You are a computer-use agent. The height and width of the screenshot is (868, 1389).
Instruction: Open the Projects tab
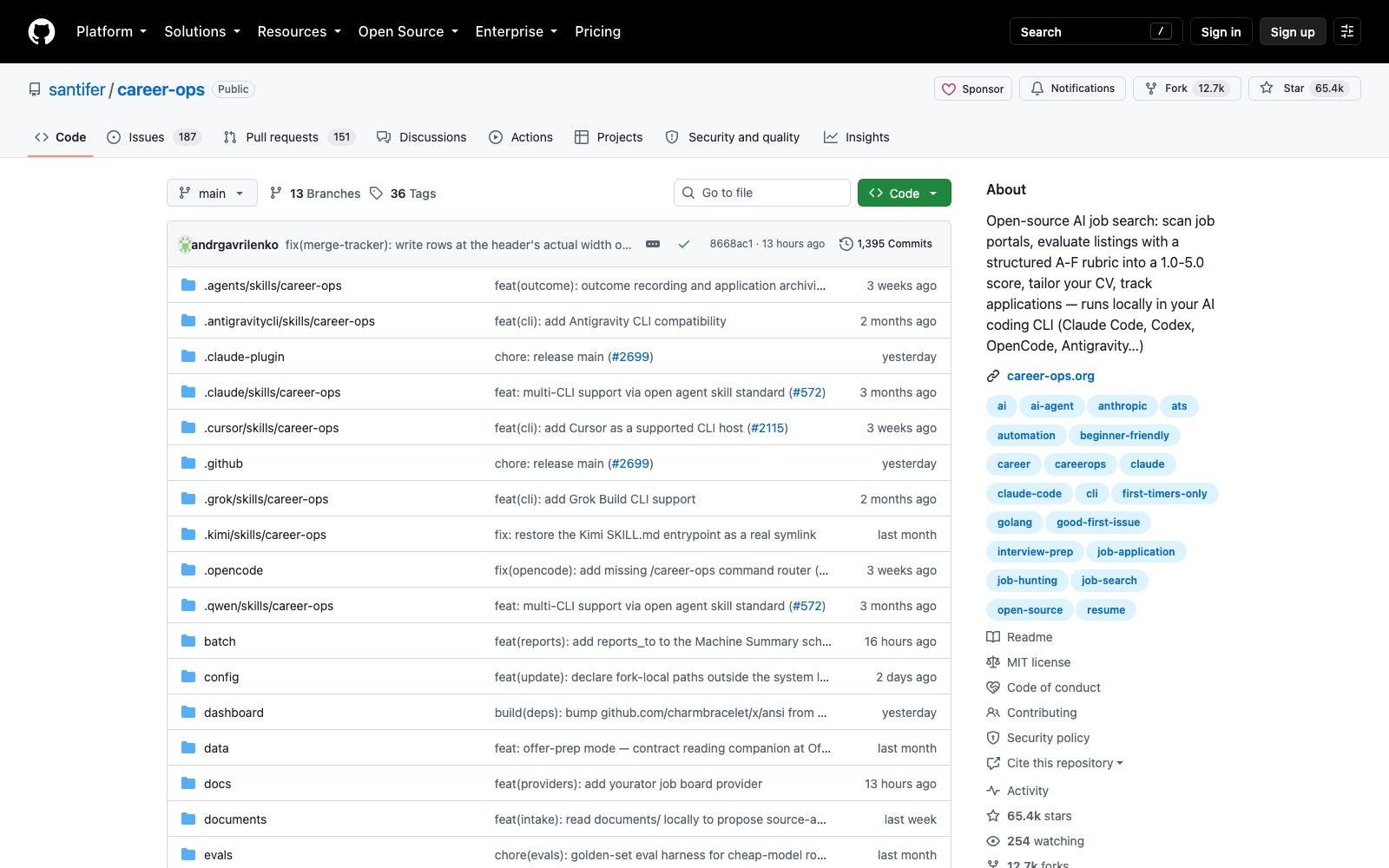(609, 137)
